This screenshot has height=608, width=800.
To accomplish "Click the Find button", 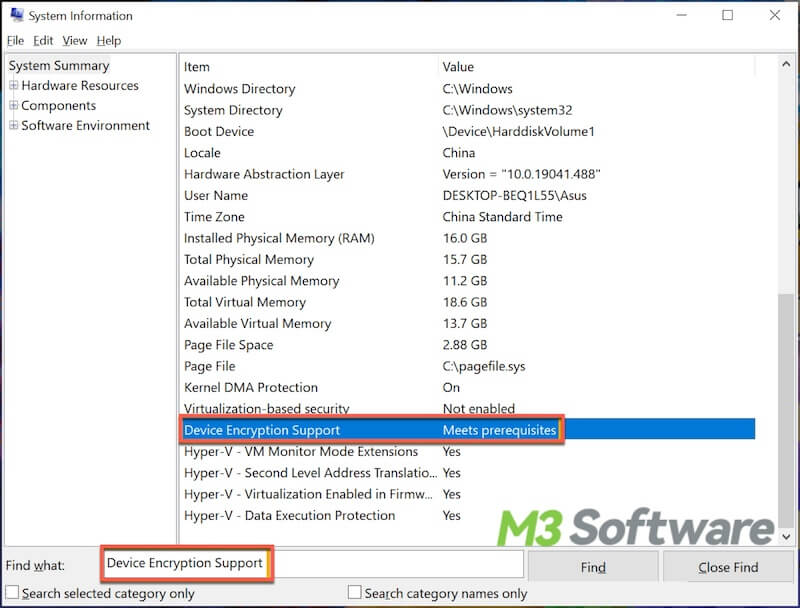I will coord(593,567).
